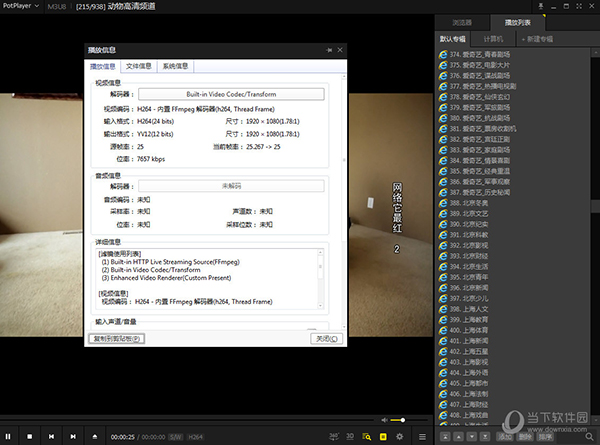
Task: Select playlist item 389. 北京文艺
Action: pos(463,214)
